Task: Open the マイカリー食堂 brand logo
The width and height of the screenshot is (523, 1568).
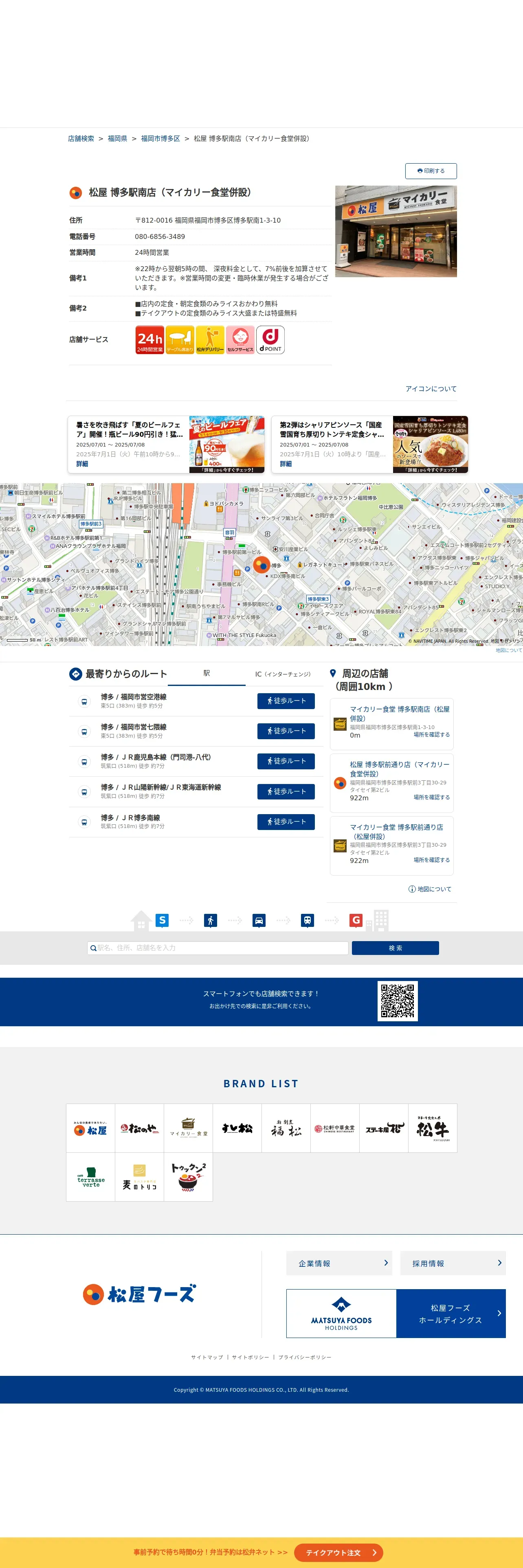Action: [188, 1128]
